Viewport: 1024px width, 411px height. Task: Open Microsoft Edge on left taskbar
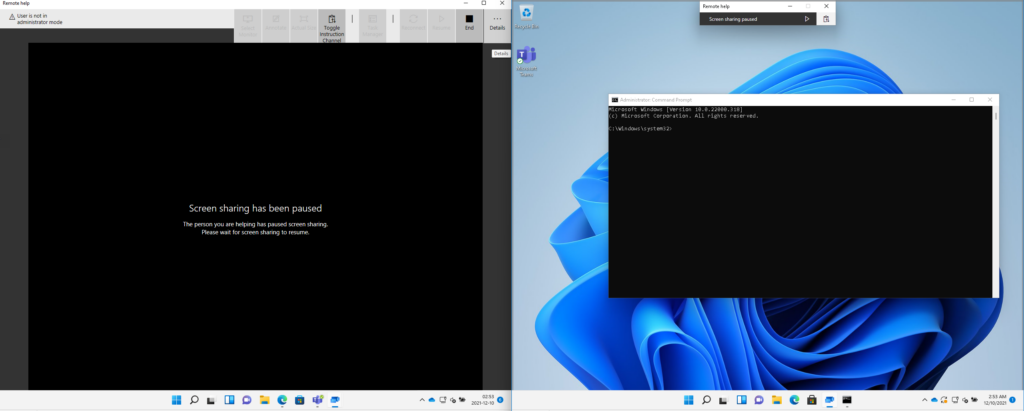coord(282,400)
